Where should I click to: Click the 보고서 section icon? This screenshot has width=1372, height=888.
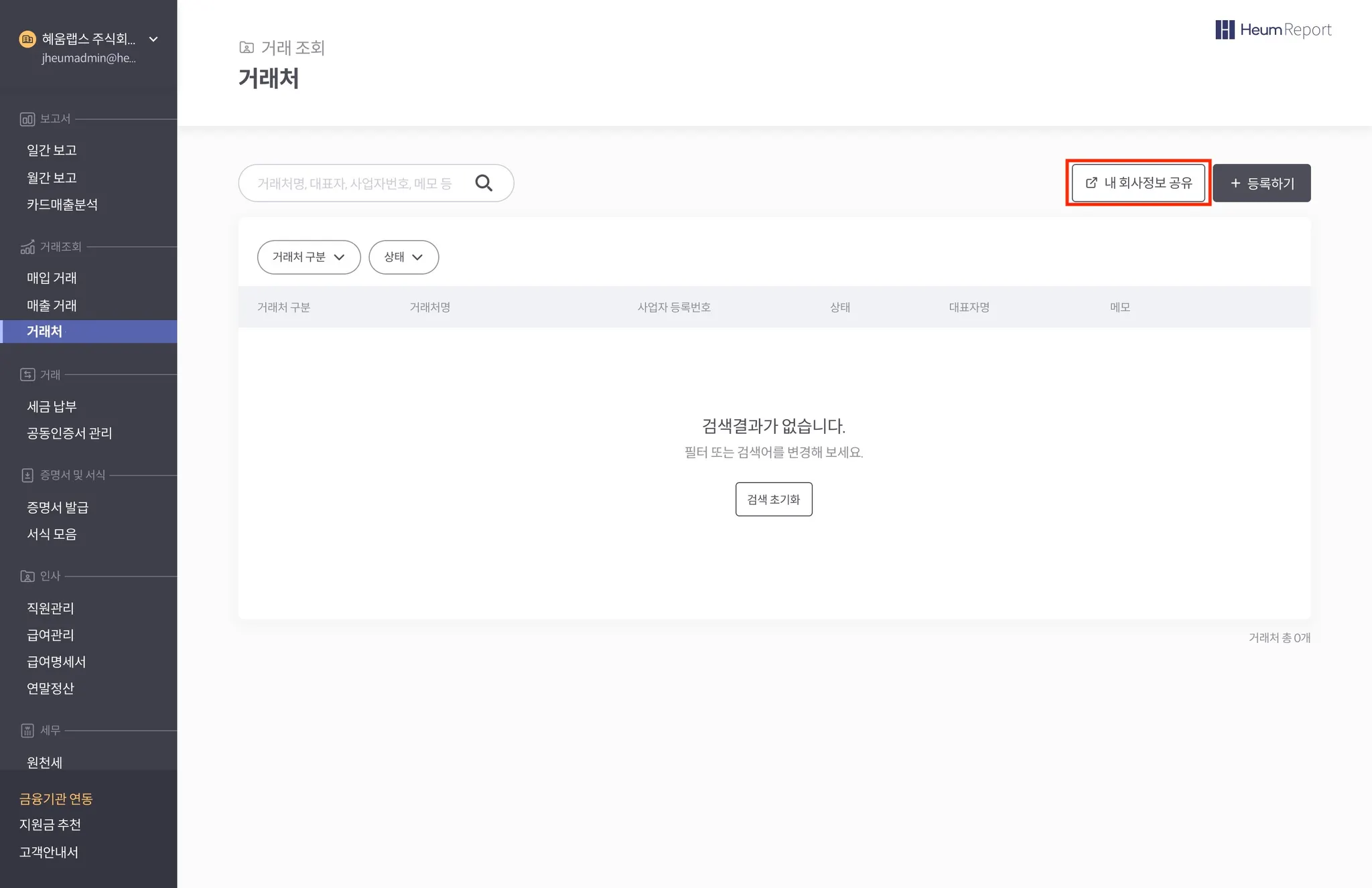pyautogui.click(x=27, y=119)
